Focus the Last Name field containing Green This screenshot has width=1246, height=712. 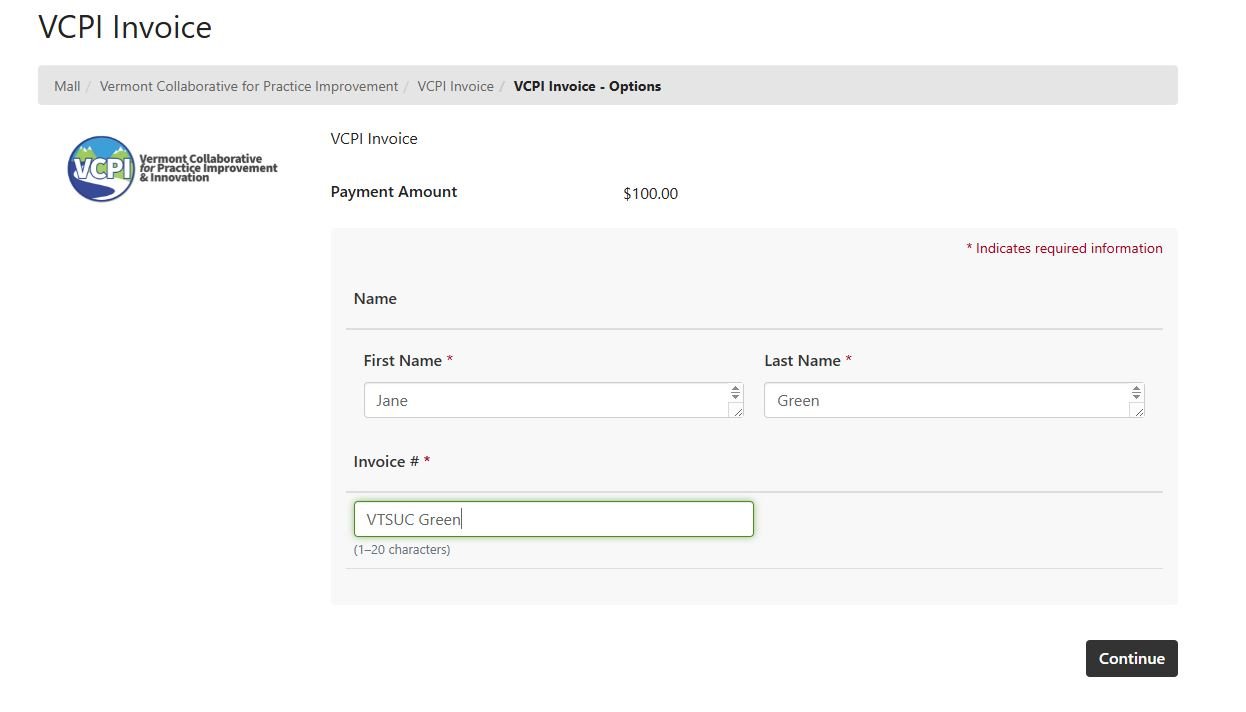pyautogui.click(x=954, y=400)
